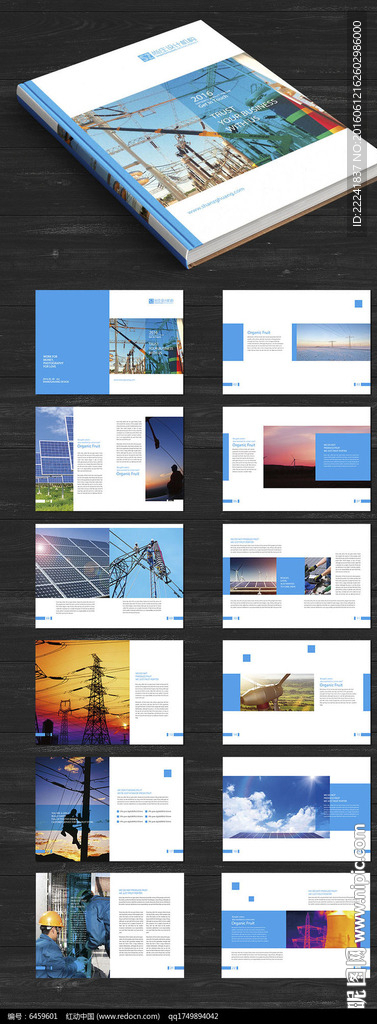Select the thermal imaging tower spread
Image resolution: width=377 pixels, height=1024 pixels.
(297, 925)
